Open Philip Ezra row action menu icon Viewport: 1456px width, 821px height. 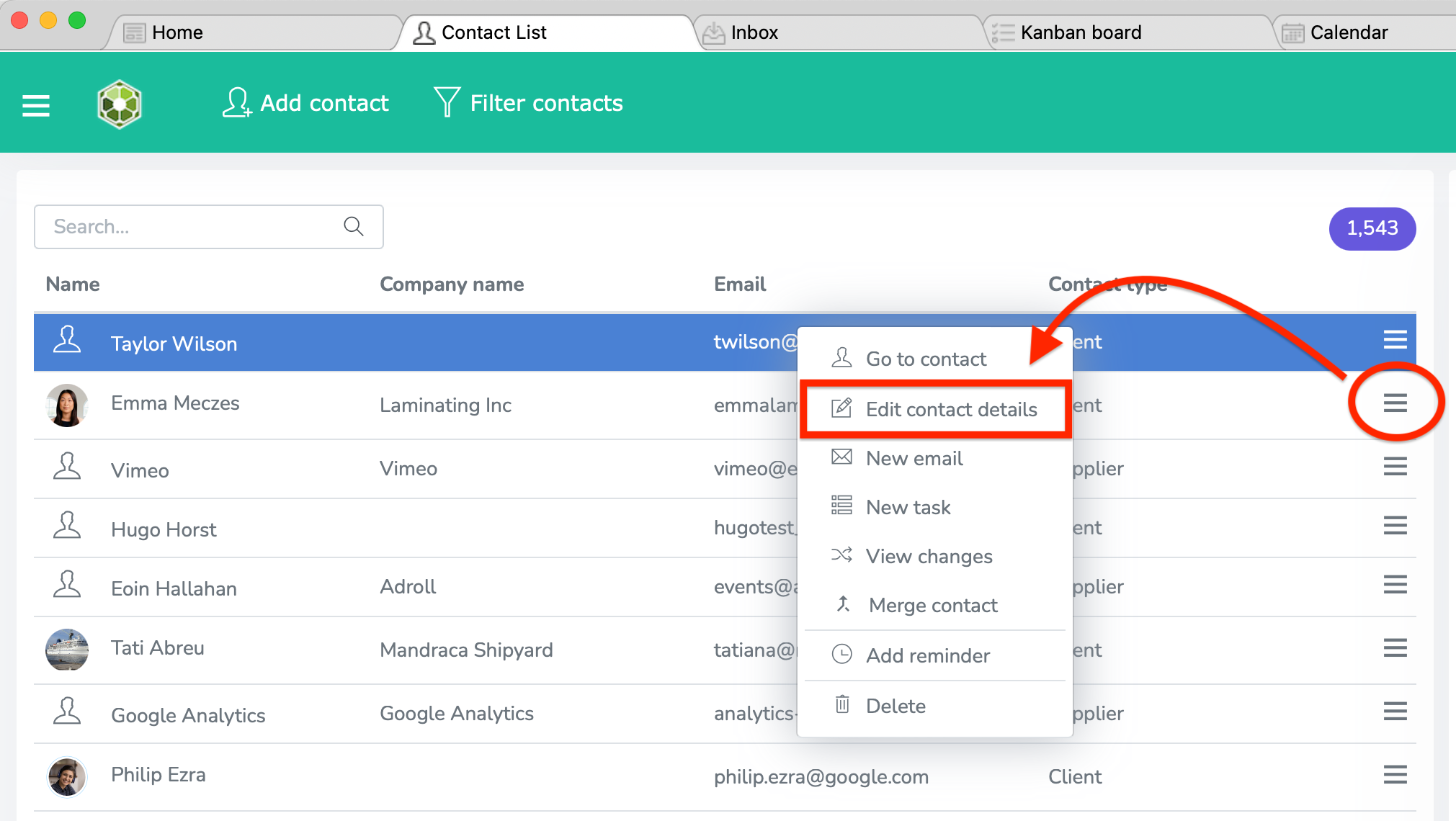pyautogui.click(x=1395, y=775)
